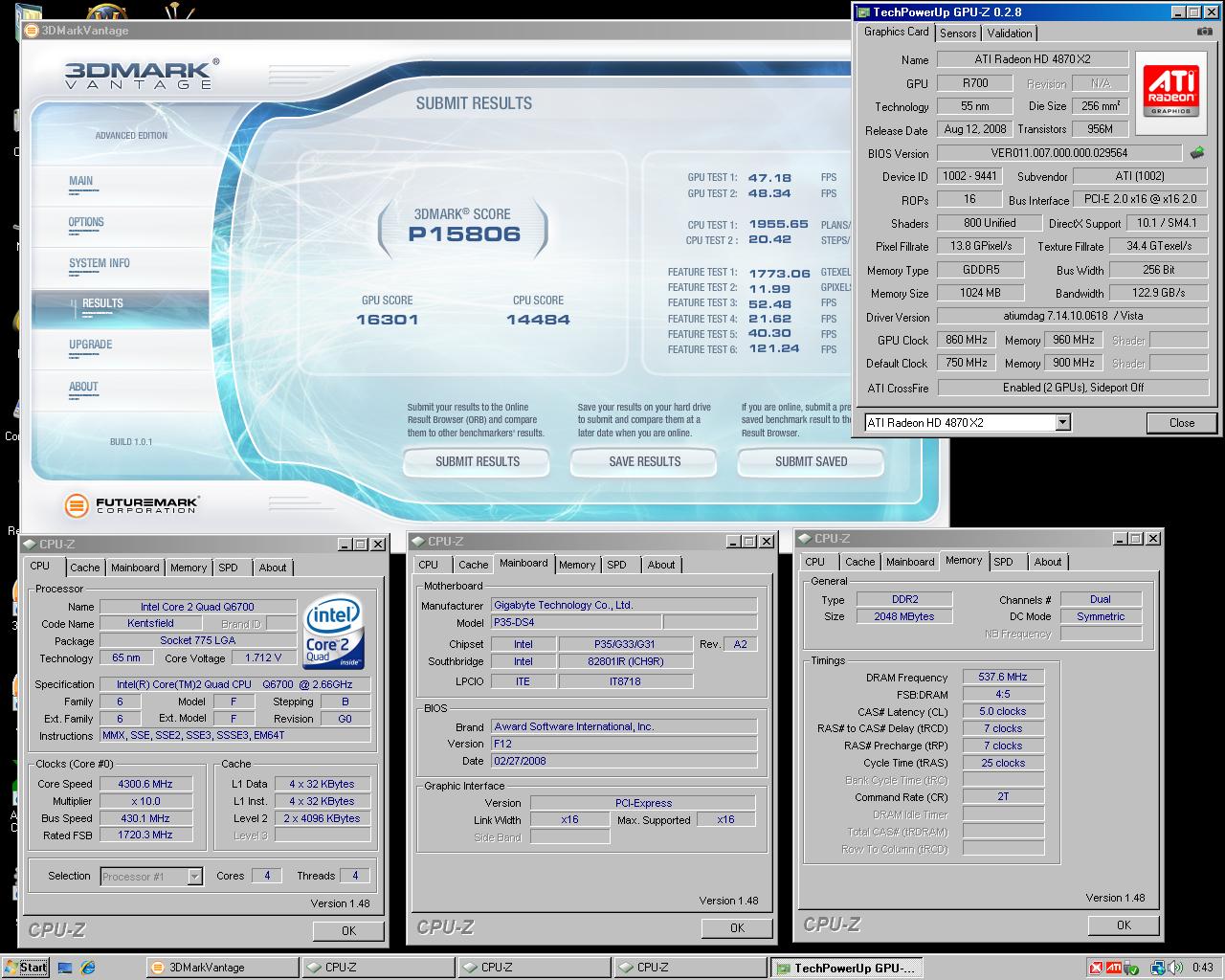1225x980 pixels.
Task: Click the BIOS Version field in GPU-Z
Action: coord(1059,153)
